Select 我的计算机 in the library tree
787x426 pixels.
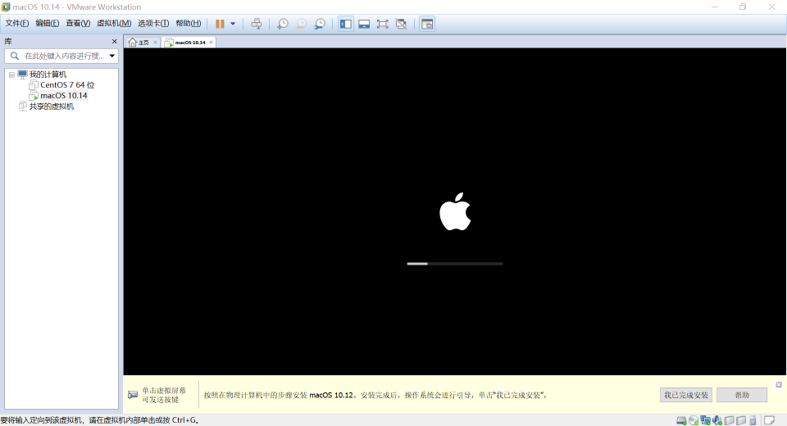(48, 74)
